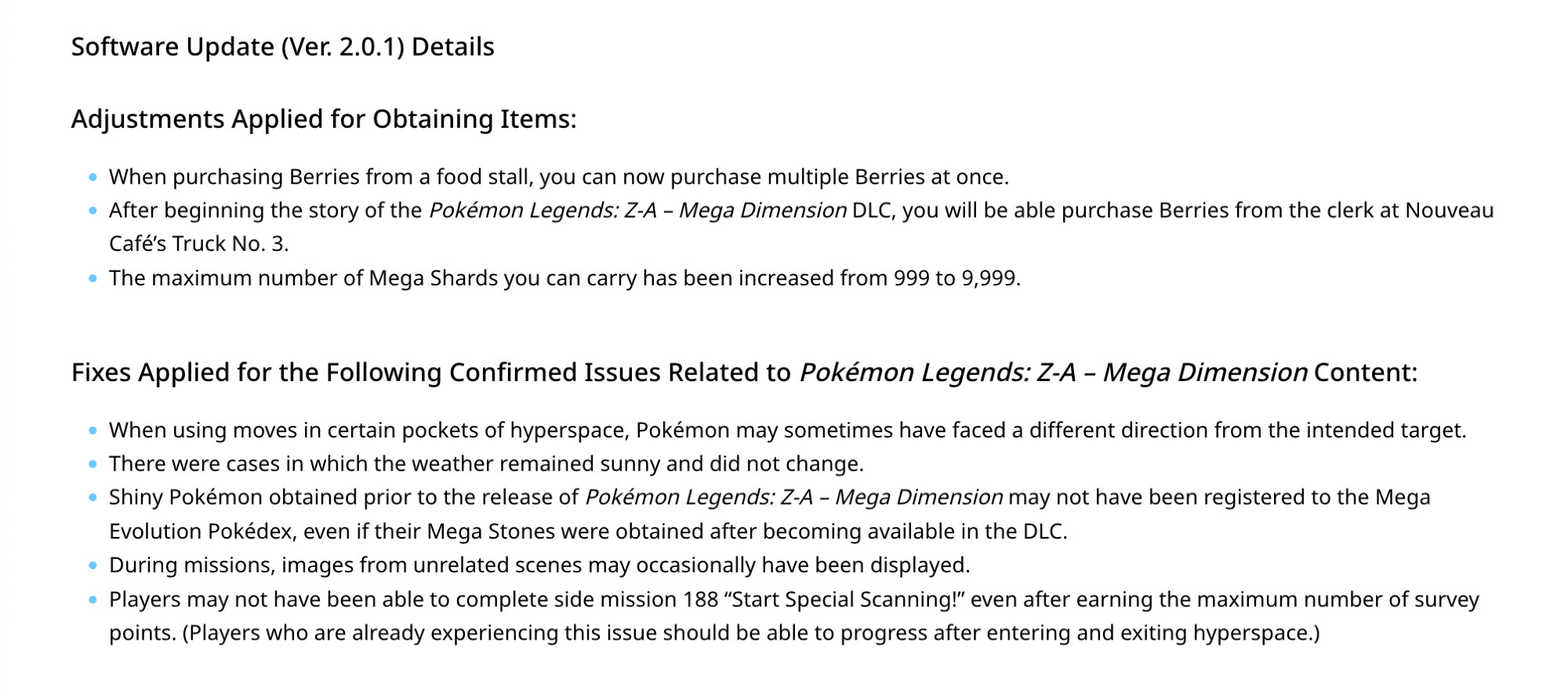
Task: Click the parenthetical note about exiting hyperspace
Action: click(x=751, y=633)
